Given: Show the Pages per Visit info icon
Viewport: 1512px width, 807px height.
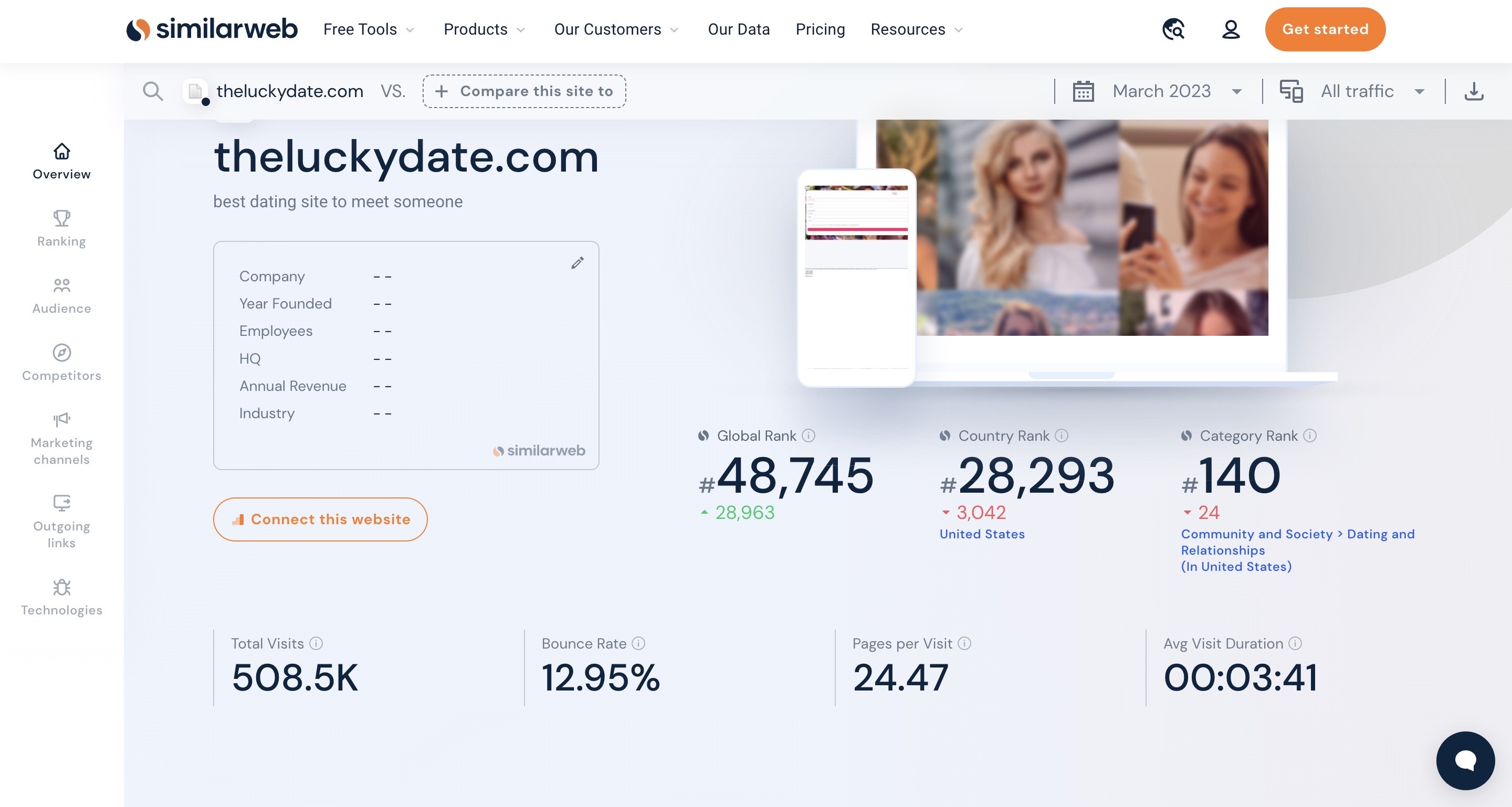Looking at the screenshot, I should pyautogui.click(x=964, y=643).
